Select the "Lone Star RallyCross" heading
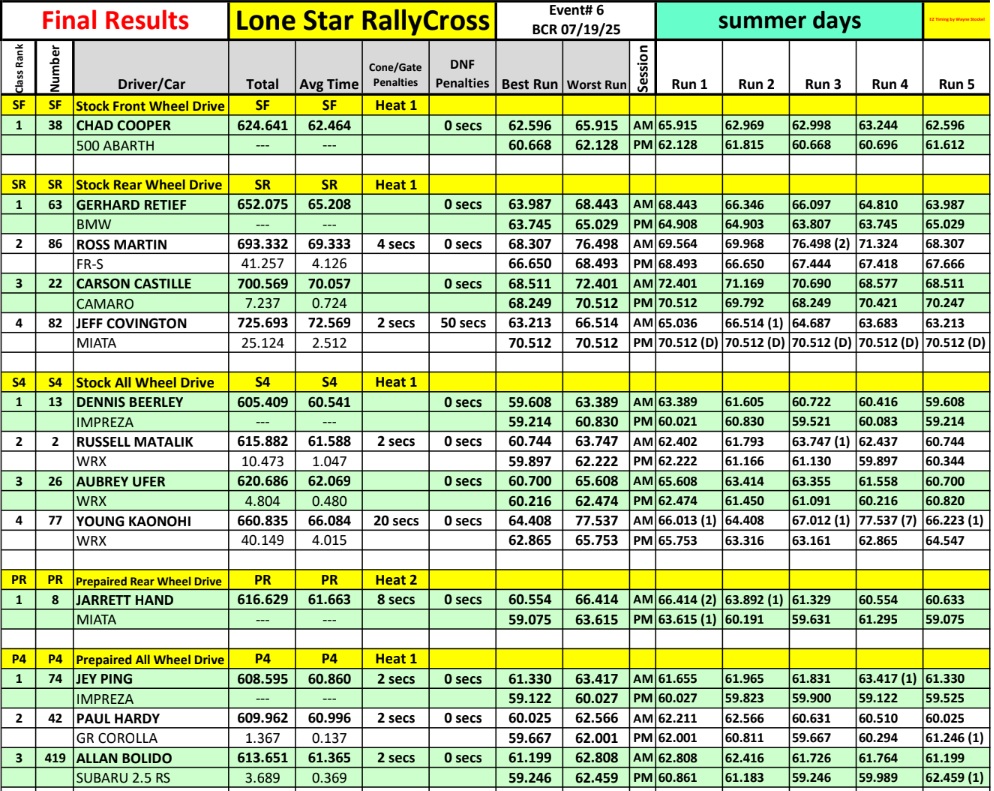The height and width of the screenshot is (791, 994). (x=362, y=20)
